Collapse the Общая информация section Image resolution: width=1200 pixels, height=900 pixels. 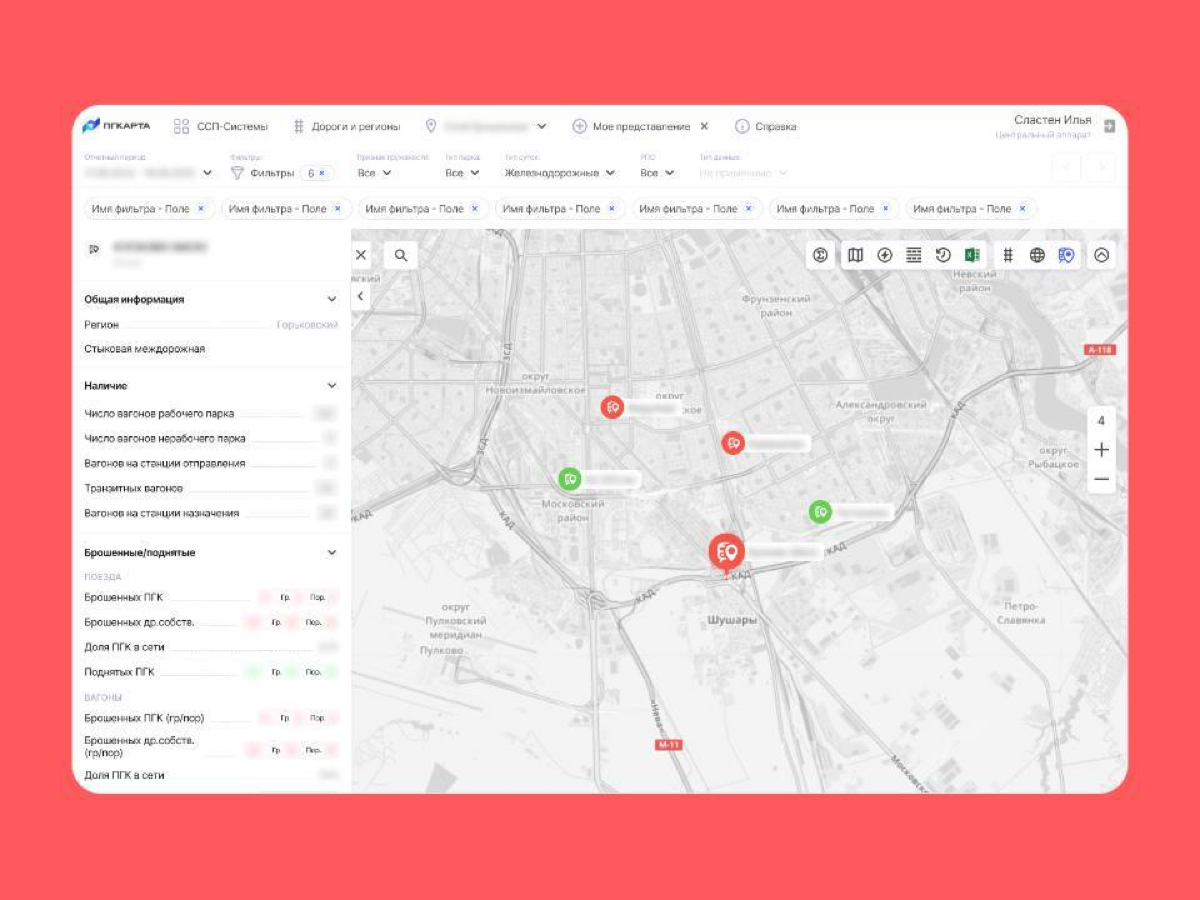point(332,299)
